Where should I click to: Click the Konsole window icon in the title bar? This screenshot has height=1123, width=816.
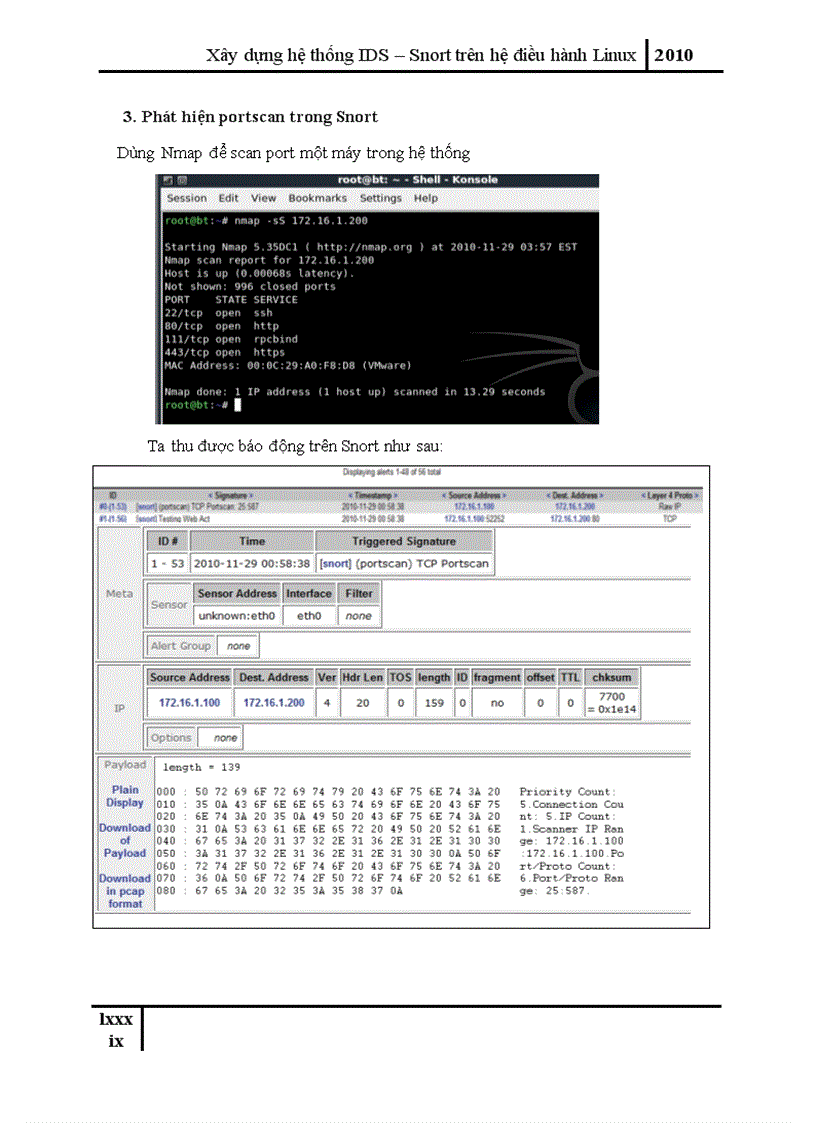coord(166,180)
